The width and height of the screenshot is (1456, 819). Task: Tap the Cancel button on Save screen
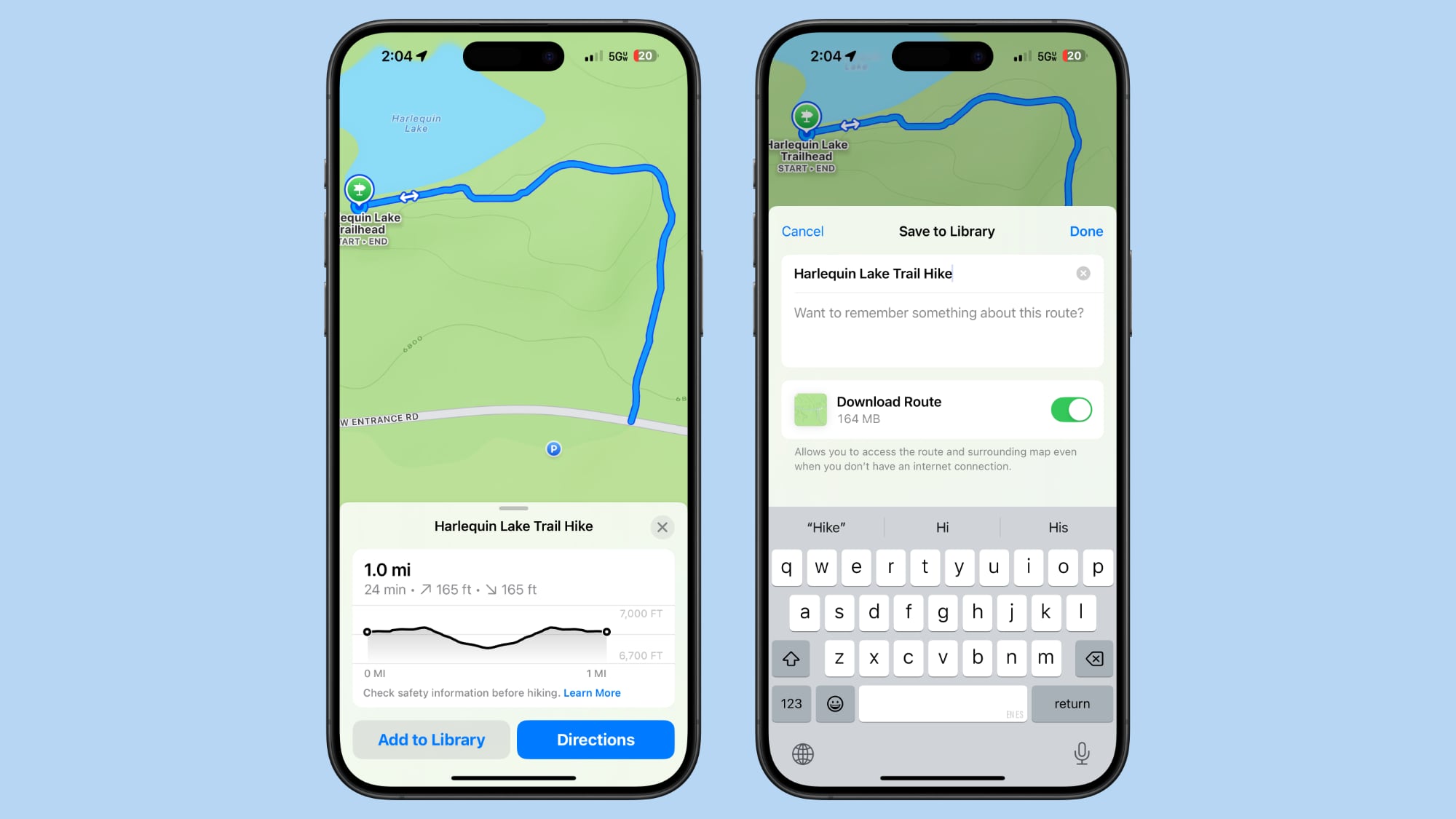pyautogui.click(x=803, y=231)
